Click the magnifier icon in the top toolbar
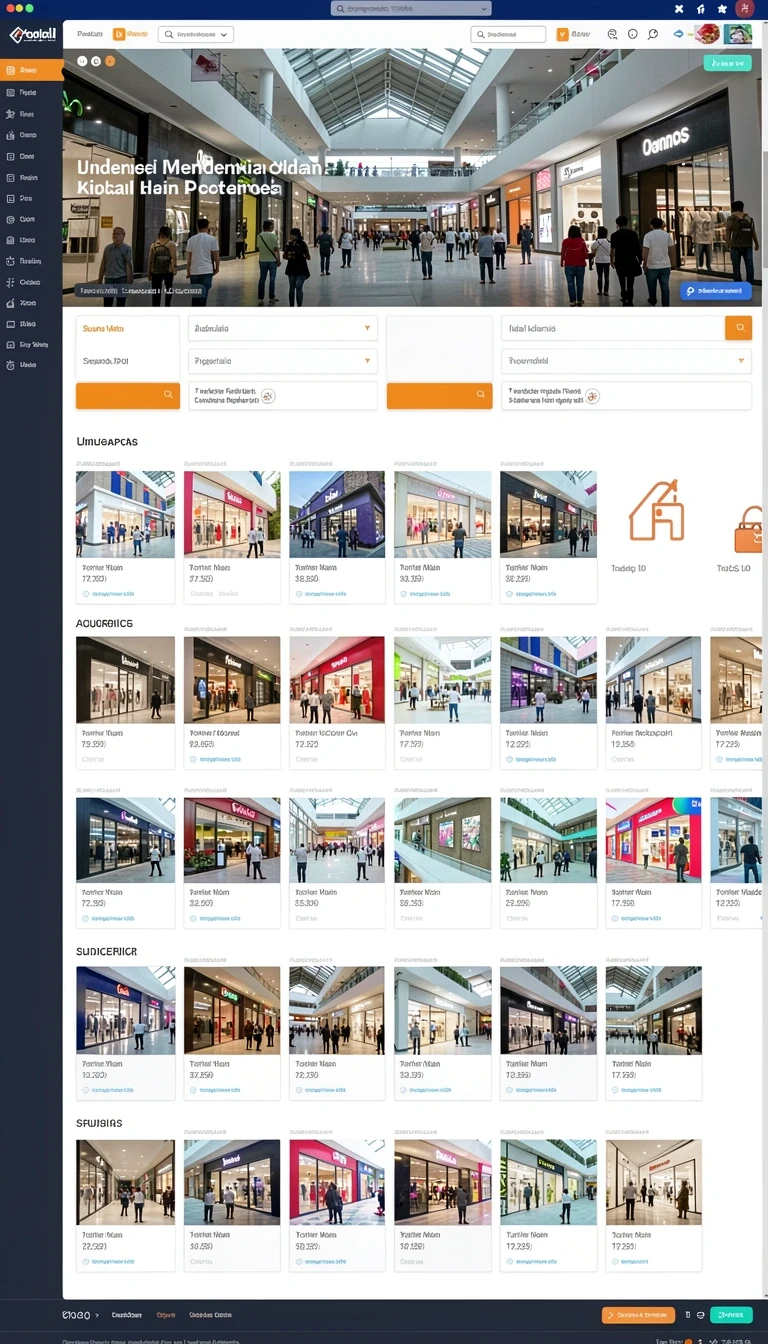 click(653, 34)
